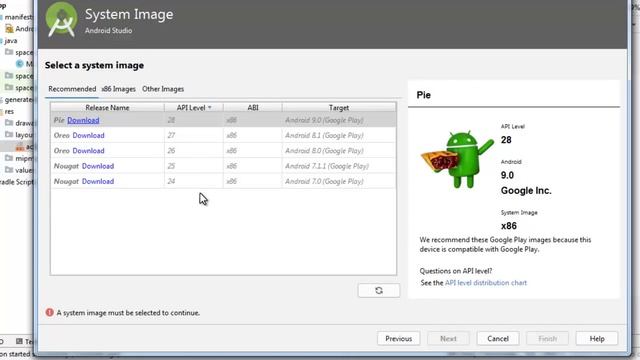Viewport: 640px width, 360px height.
Task: Click API level 24 cell
Action: click(x=194, y=181)
